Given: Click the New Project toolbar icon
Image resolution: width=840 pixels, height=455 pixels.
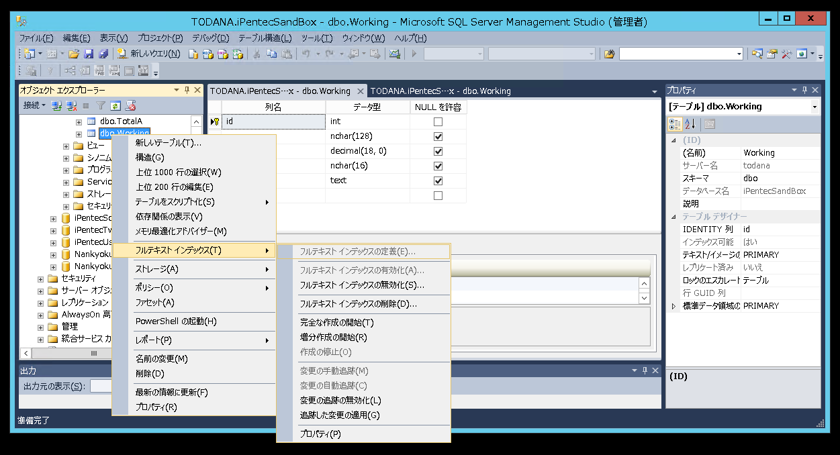Looking at the screenshot, I should click(x=29, y=54).
